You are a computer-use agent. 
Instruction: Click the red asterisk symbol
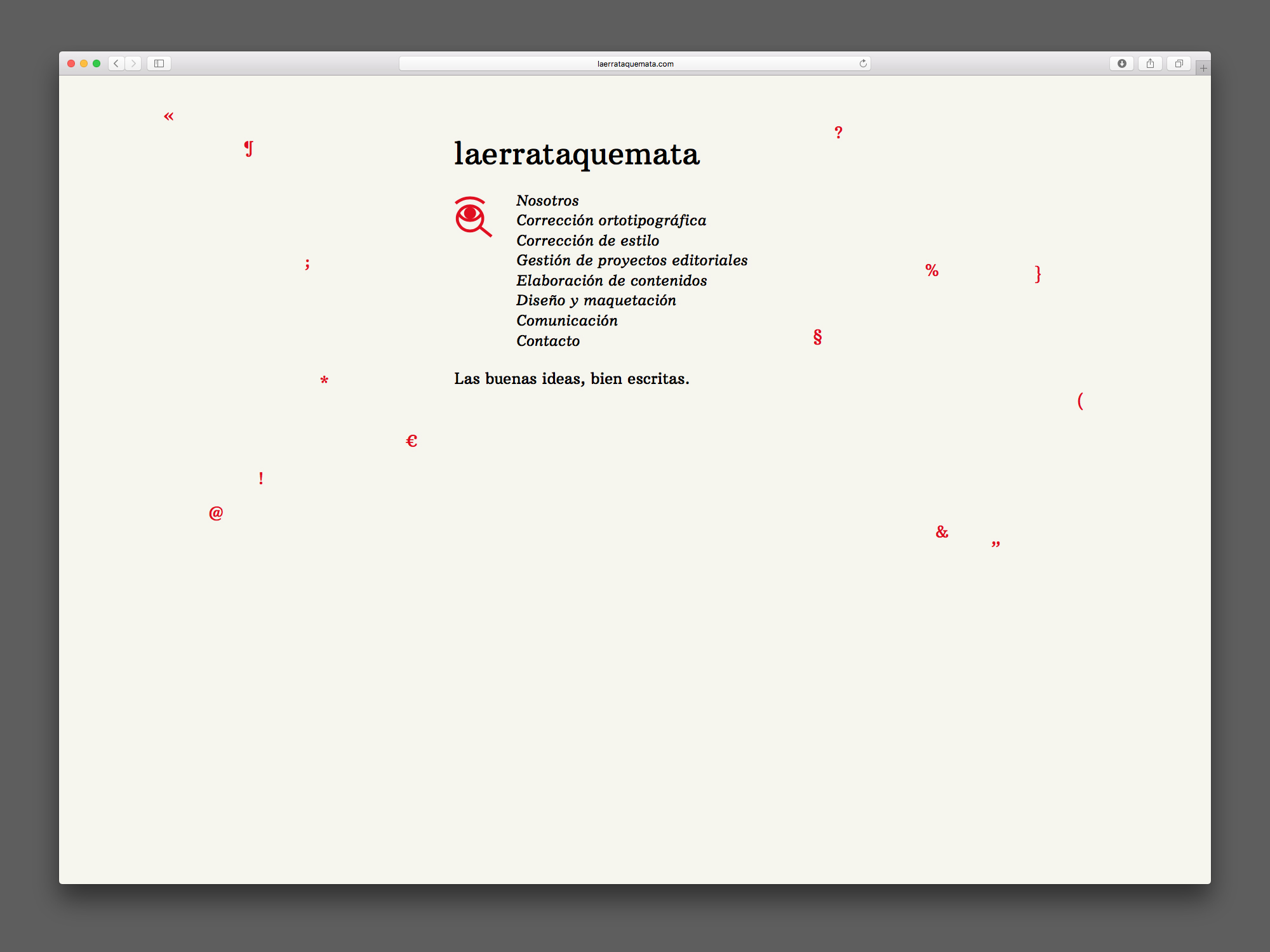pos(324,380)
